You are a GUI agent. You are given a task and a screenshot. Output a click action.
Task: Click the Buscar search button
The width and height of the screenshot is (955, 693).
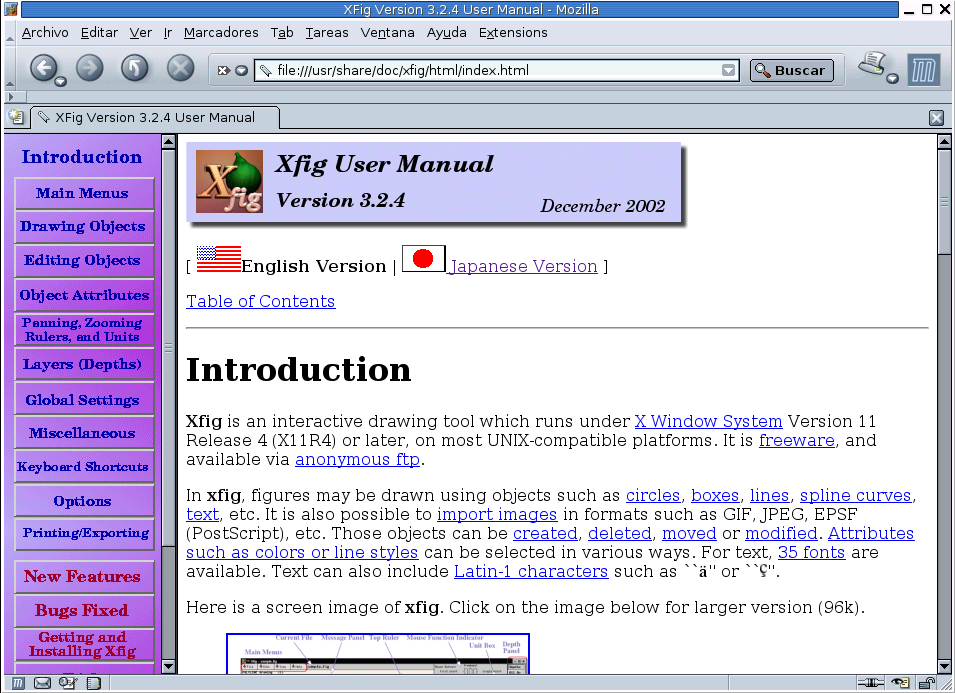click(791, 70)
